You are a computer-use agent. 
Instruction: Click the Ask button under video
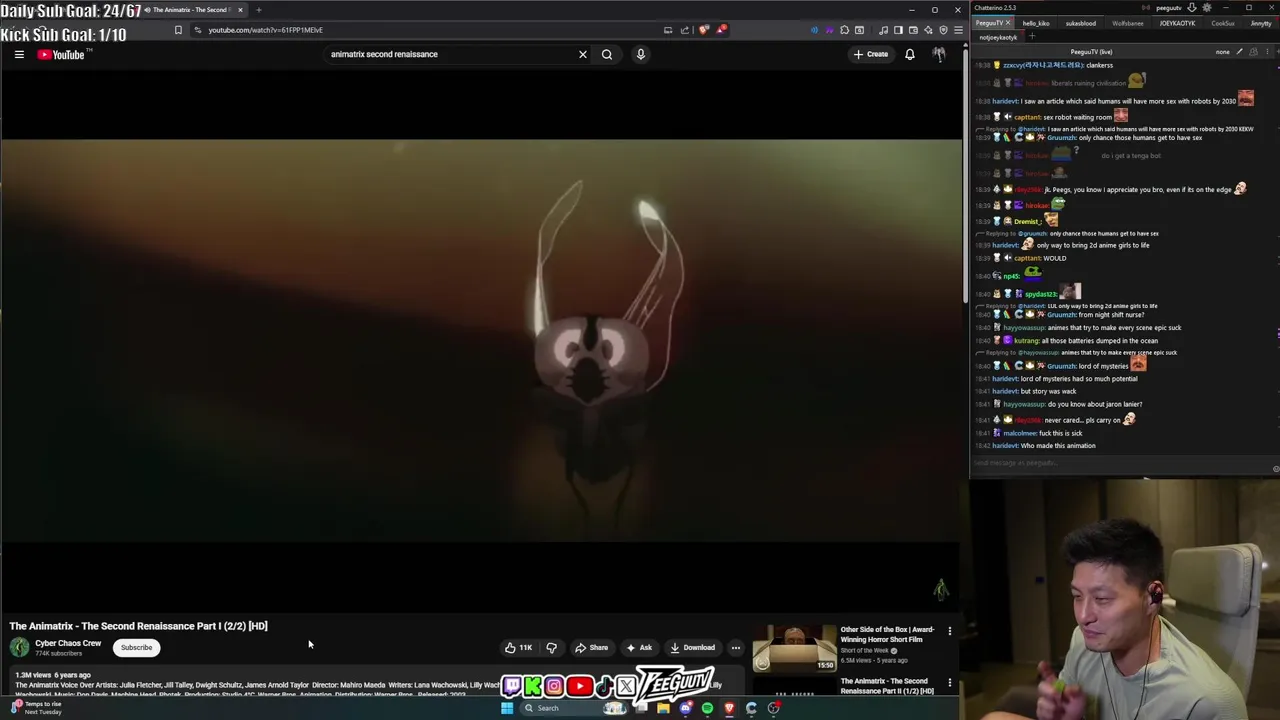[x=639, y=647]
